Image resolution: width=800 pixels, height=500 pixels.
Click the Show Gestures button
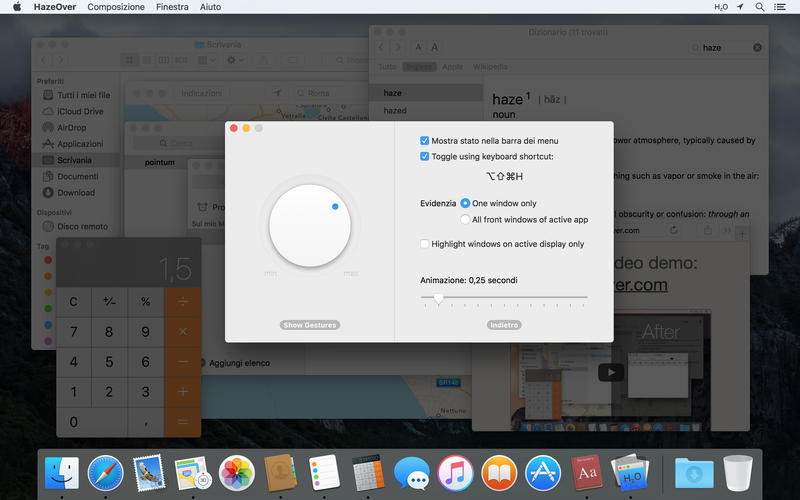[310, 325]
